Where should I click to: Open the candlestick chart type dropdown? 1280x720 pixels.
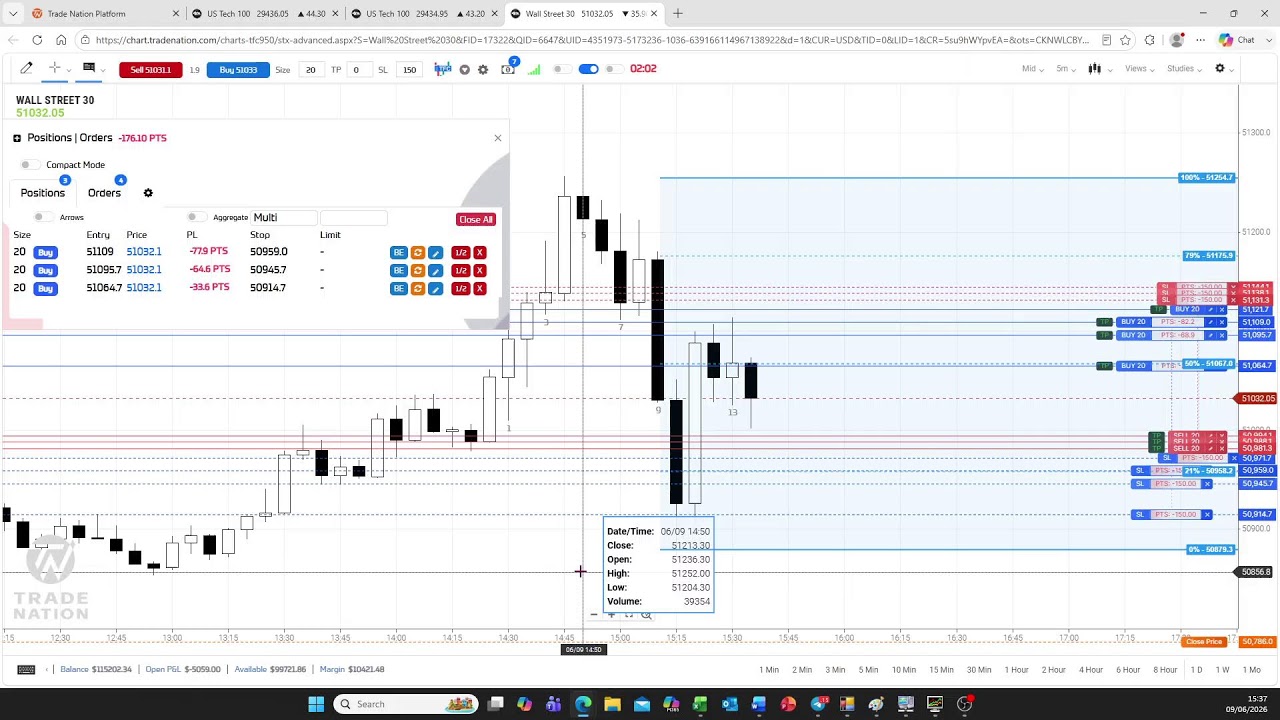click(1100, 69)
